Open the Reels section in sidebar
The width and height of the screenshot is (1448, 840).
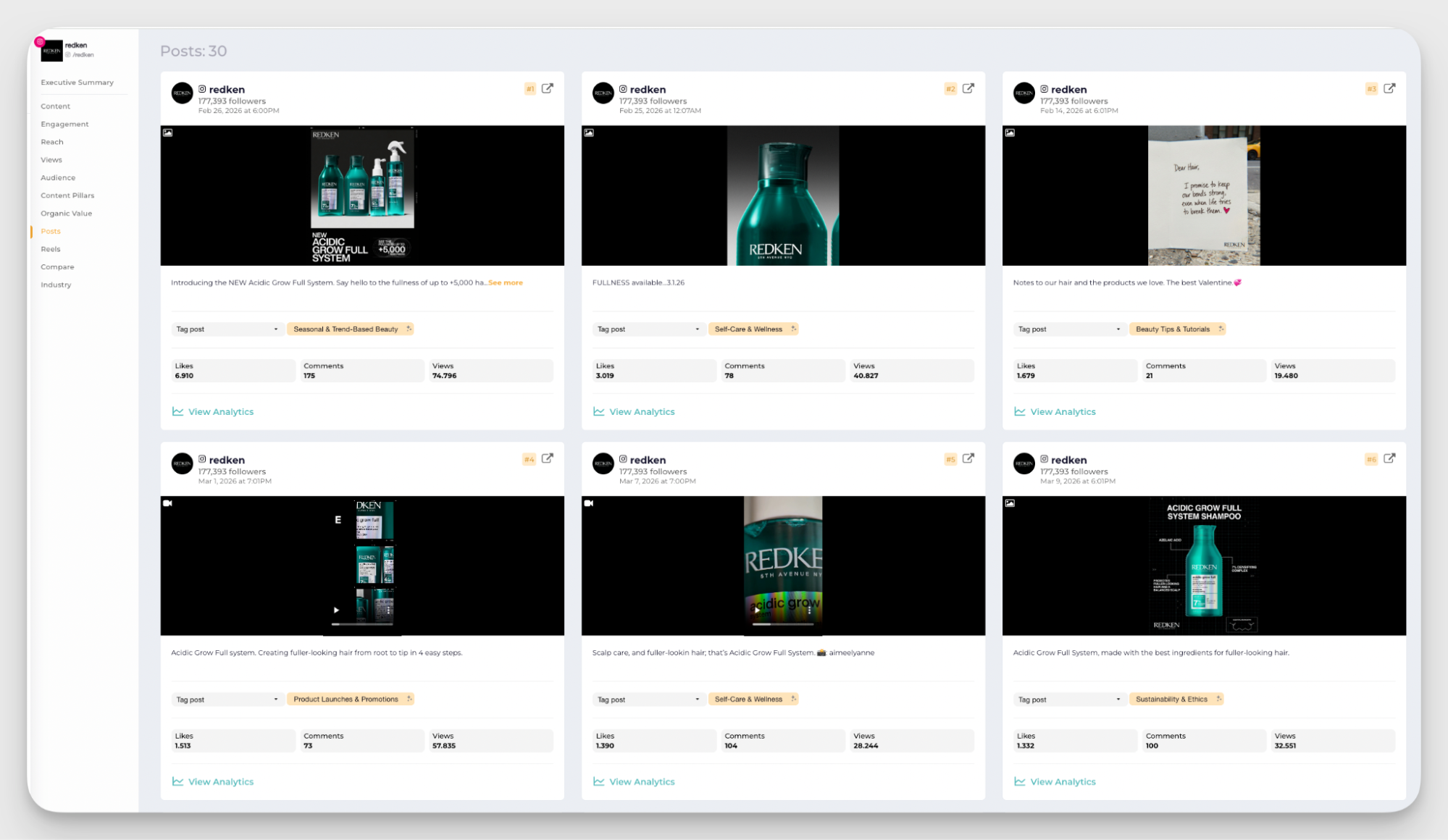coord(51,249)
